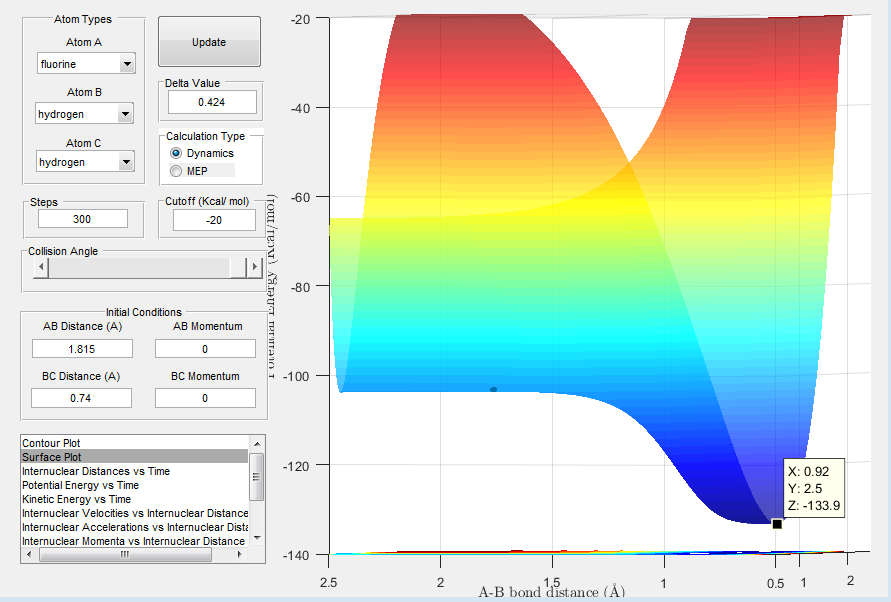The width and height of the screenshot is (891, 602).
Task: Click the Collision Angle slider right arrow
Action: point(255,267)
